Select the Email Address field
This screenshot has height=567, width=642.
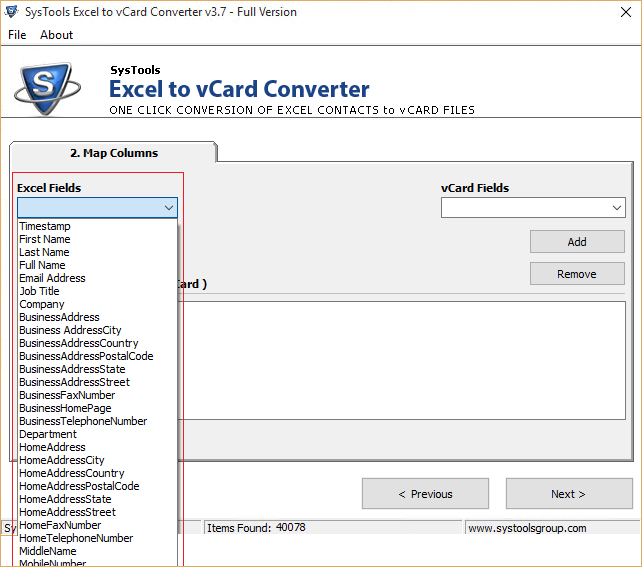click(x=97, y=278)
